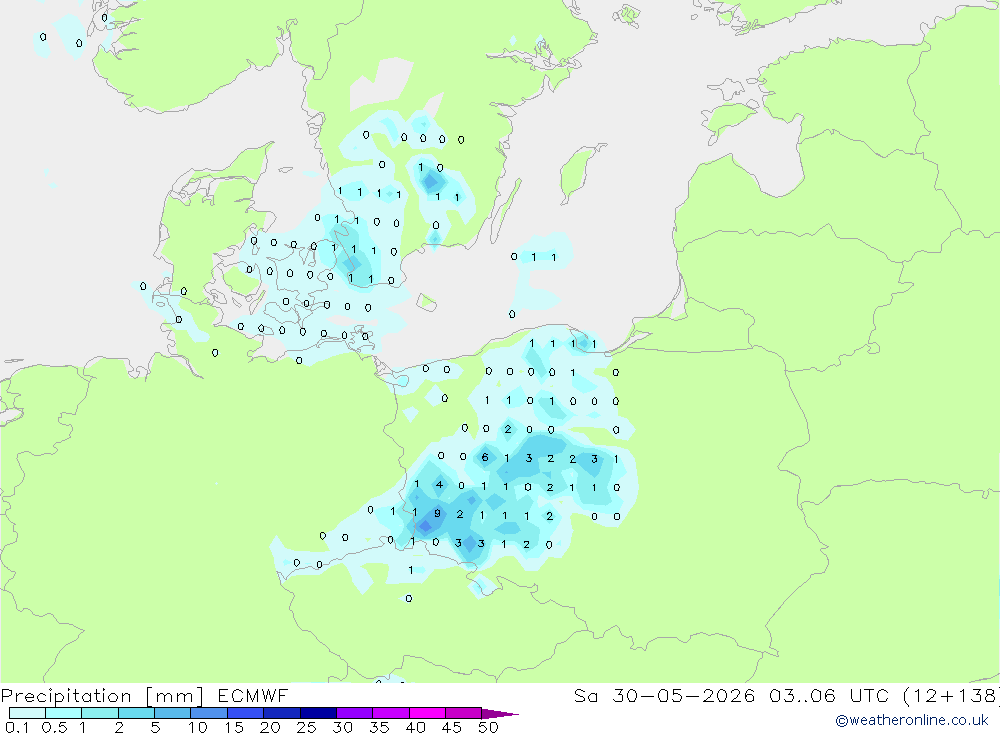1000x733 pixels.
Task: Click the 'Precipitation [mm]' title text
Action: pos(102,696)
